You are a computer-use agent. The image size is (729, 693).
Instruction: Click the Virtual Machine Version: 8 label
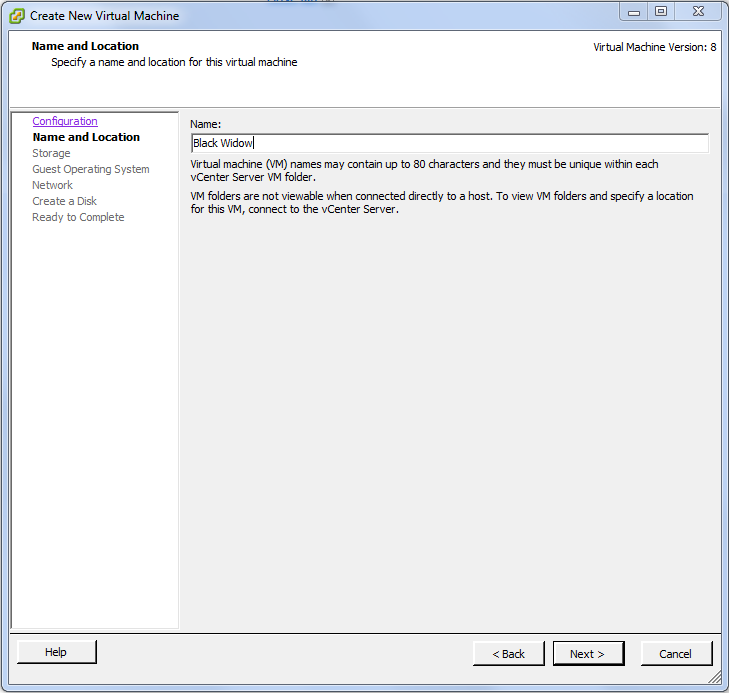654,47
